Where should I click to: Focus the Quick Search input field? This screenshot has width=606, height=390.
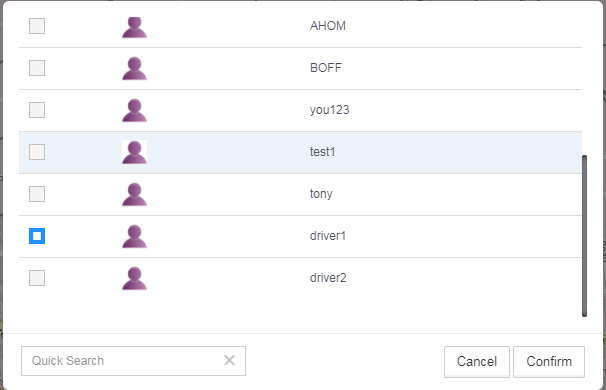coord(124,361)
